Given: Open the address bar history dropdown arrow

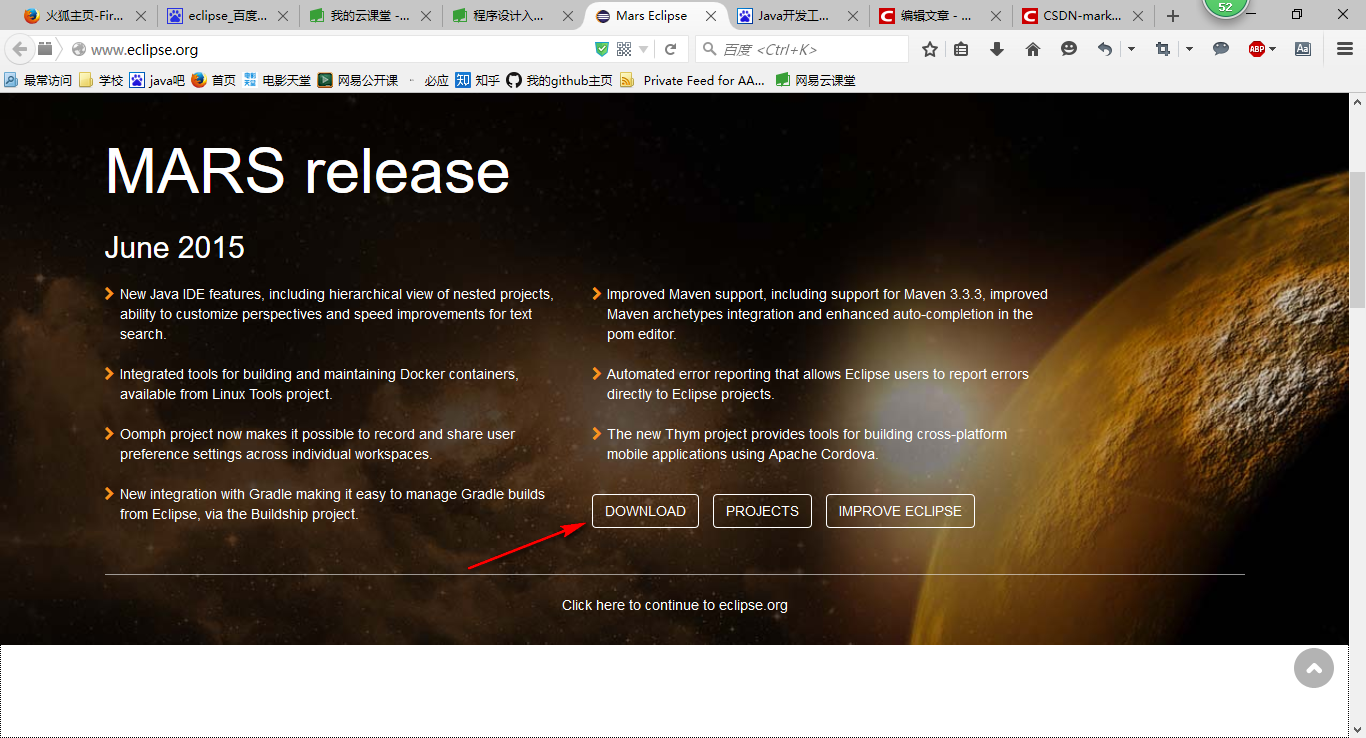Looking at the screenshot, I should pos(644,50).
